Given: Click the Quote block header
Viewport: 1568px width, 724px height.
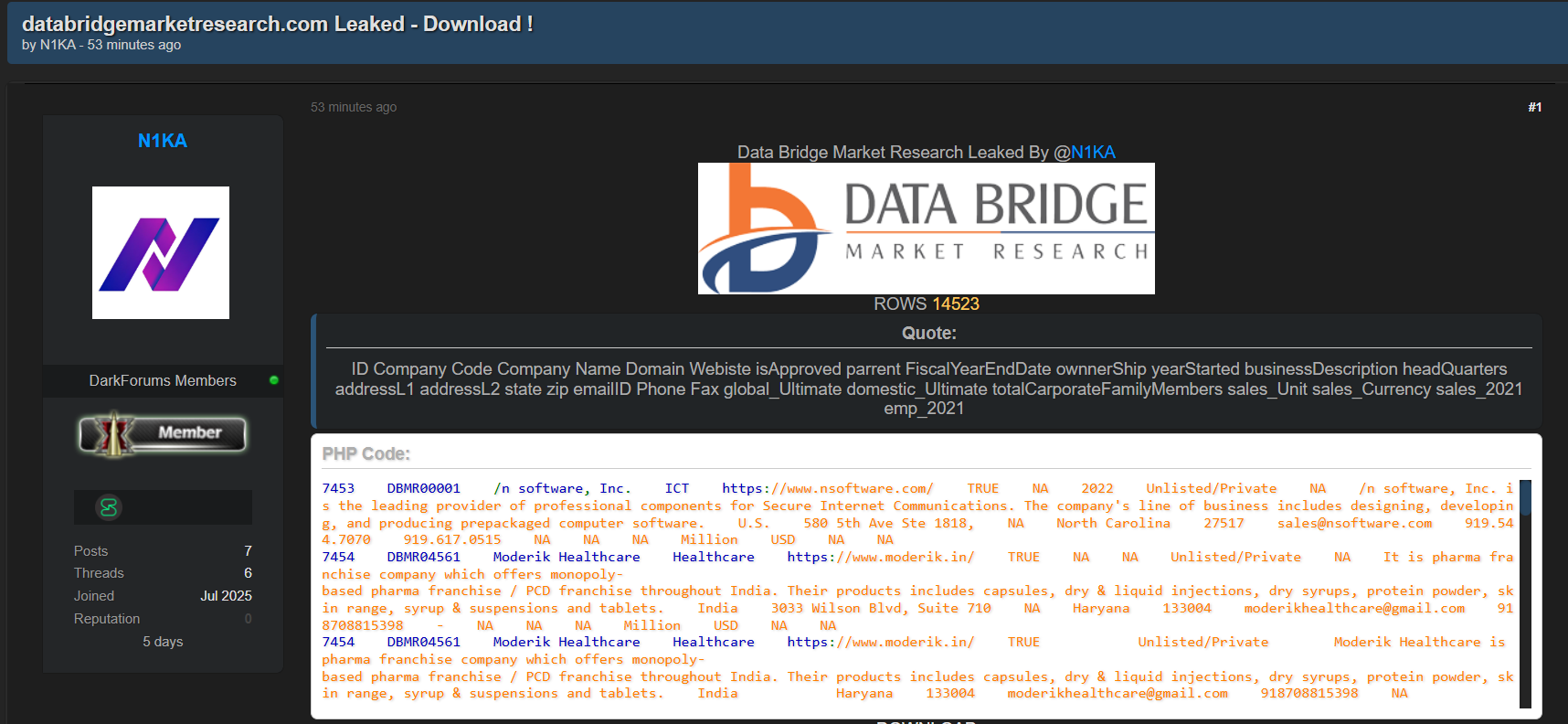Looking at the screenshot, I should 928,333.
